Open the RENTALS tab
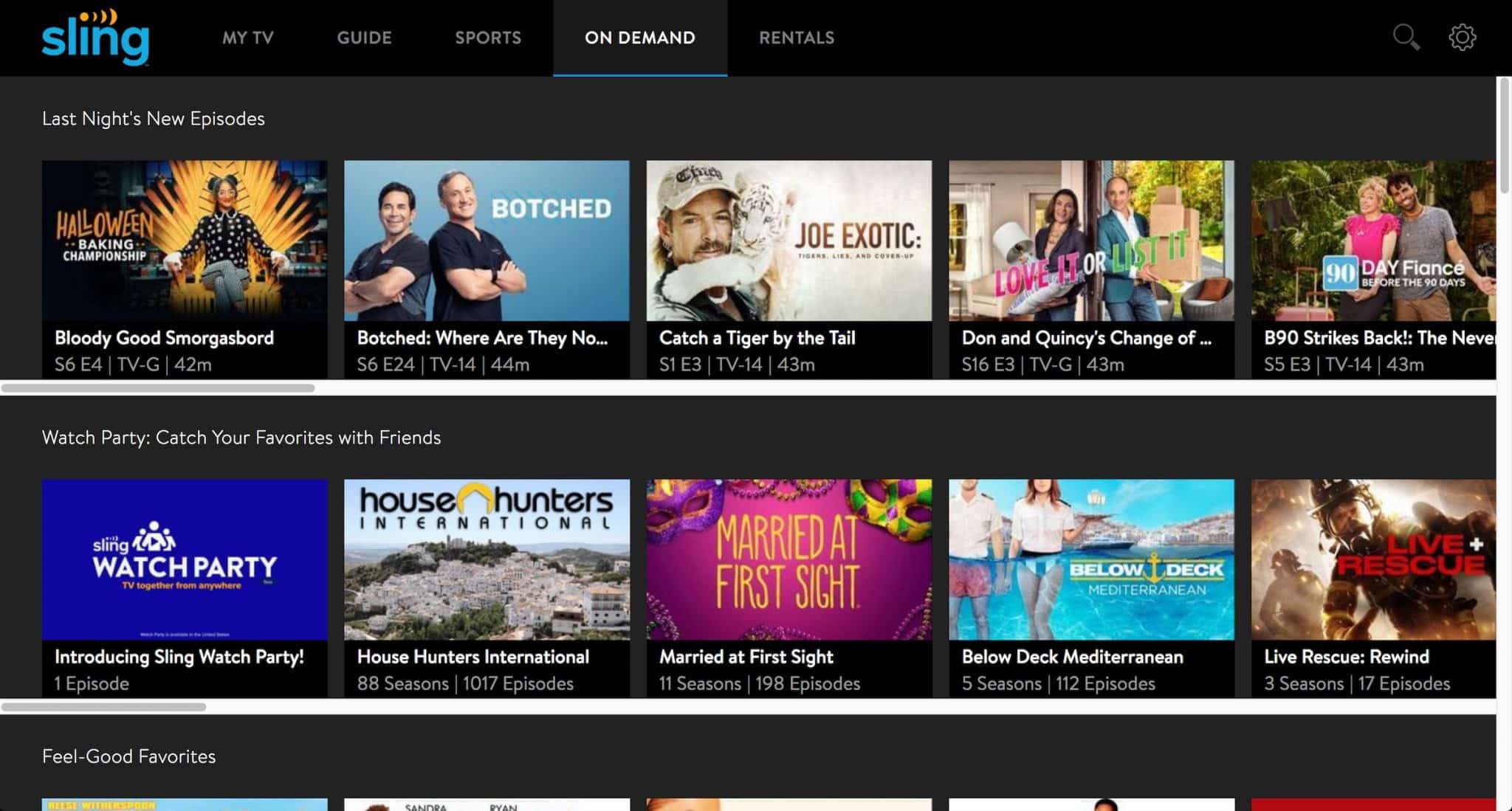 coord(797,38)
